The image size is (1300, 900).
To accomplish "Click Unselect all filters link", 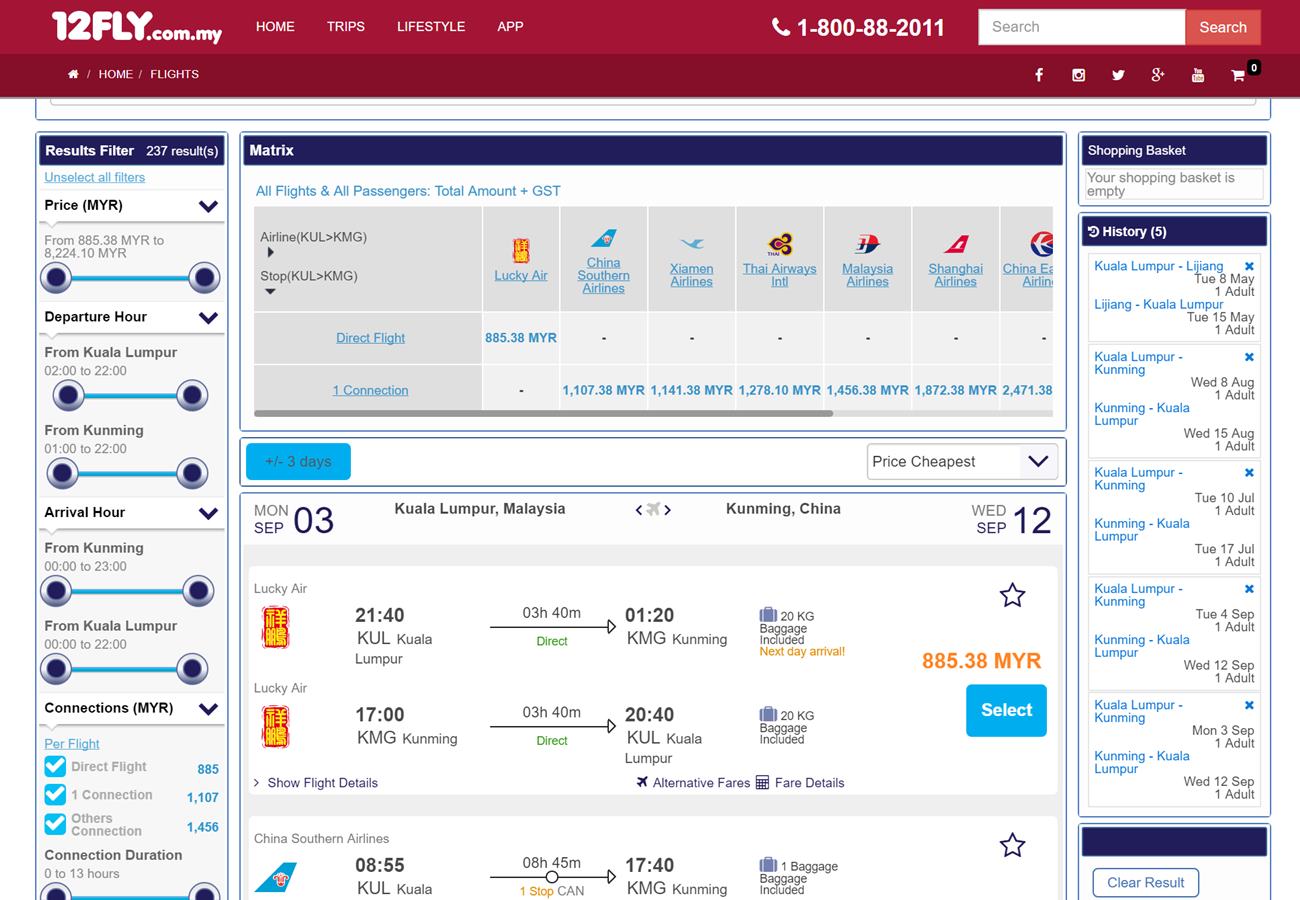I will 94,177.
